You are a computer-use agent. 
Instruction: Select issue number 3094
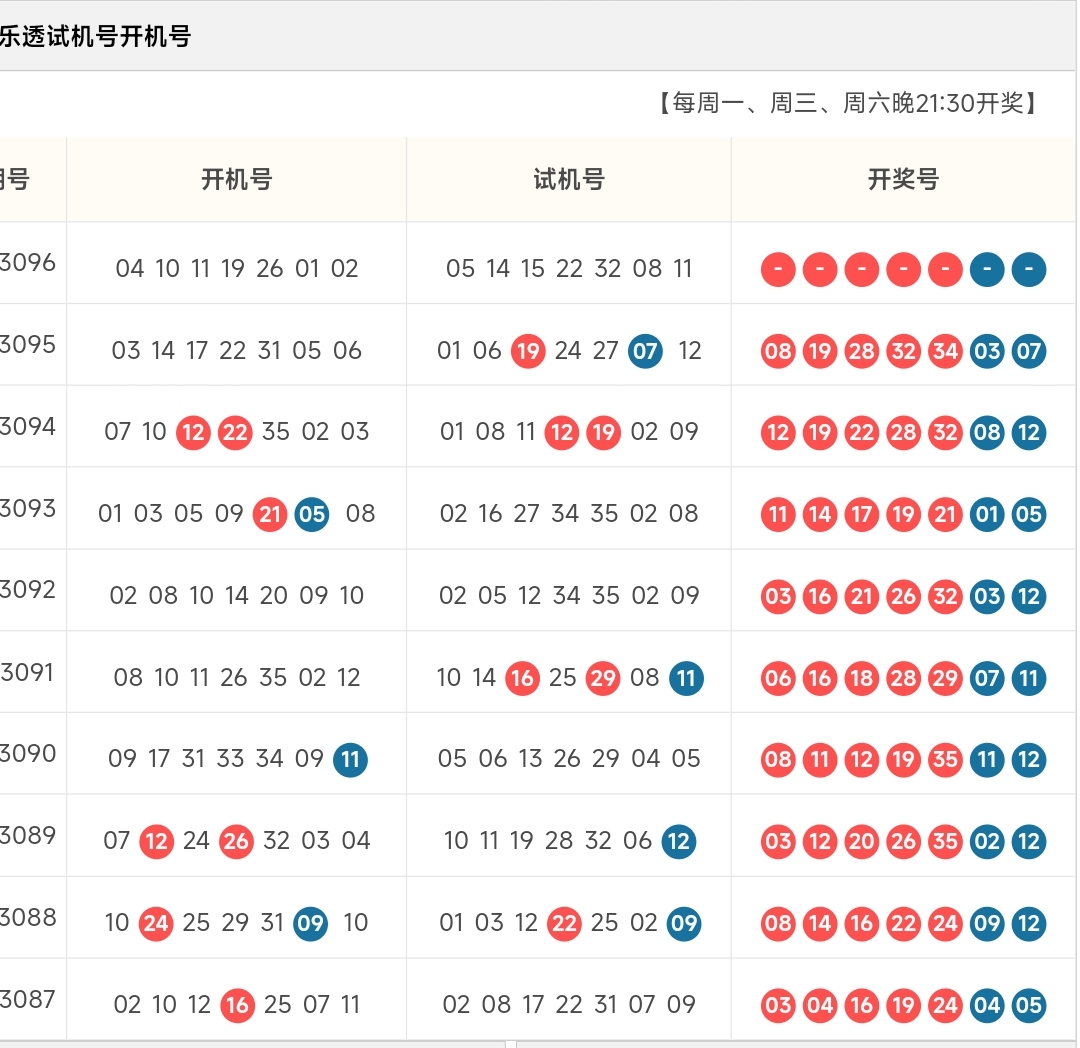(28, 426)
